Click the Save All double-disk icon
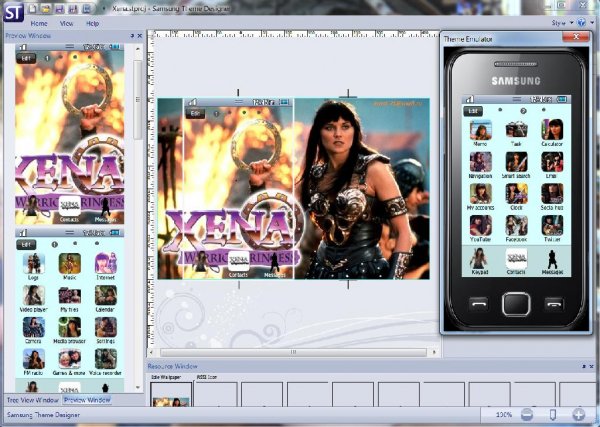 [x=73, y=8]
